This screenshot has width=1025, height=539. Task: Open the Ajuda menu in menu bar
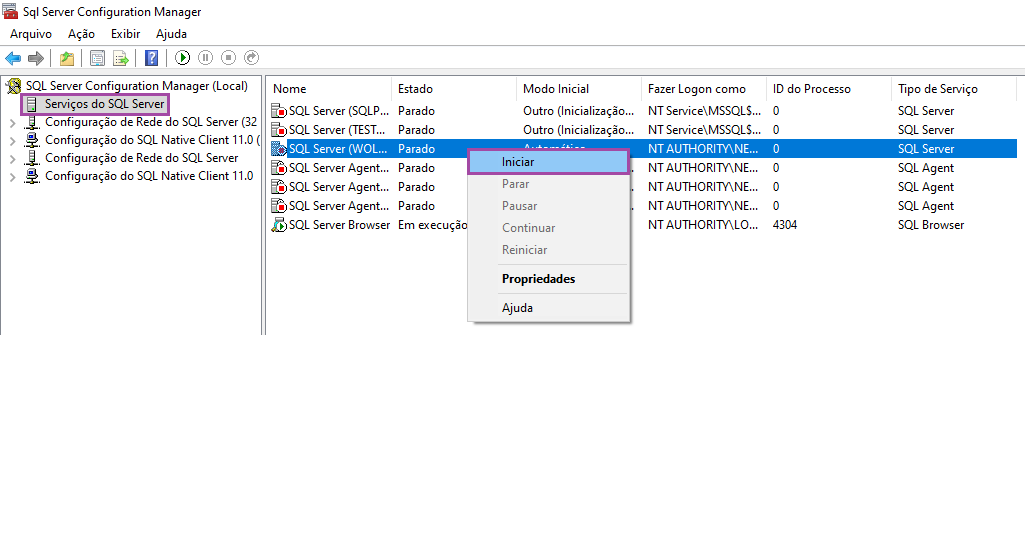tap(171, 34)
